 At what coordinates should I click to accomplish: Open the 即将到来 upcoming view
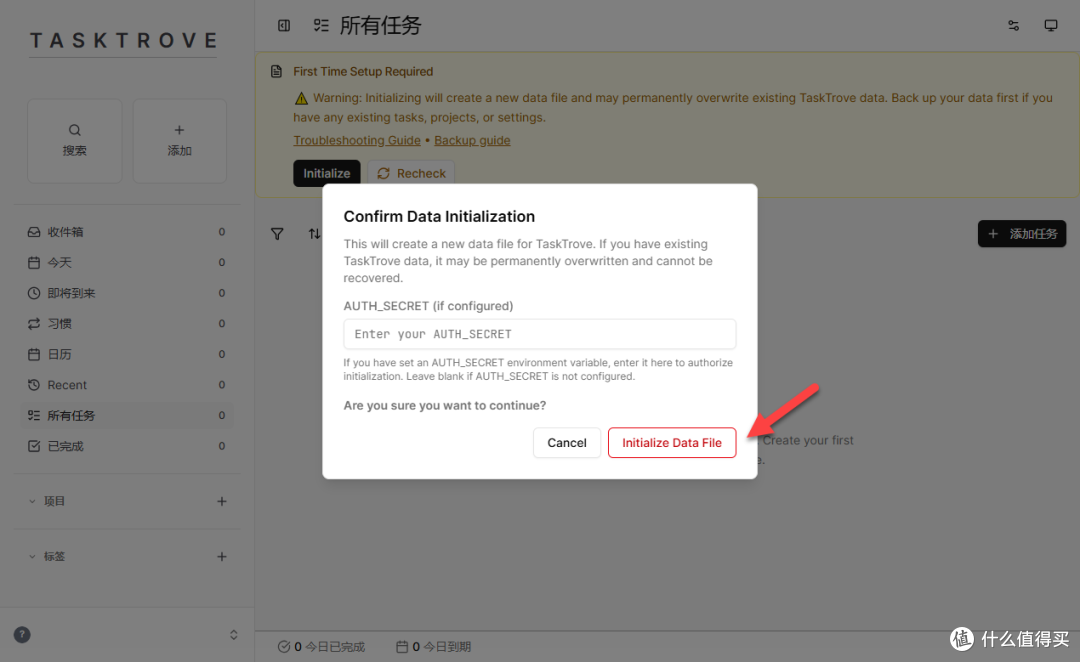click(x=127, y=293)
